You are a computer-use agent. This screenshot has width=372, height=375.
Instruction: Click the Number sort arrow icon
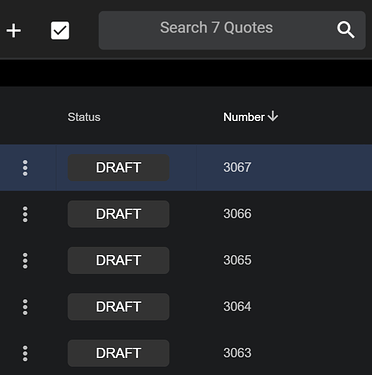click(x=273, y=116)
